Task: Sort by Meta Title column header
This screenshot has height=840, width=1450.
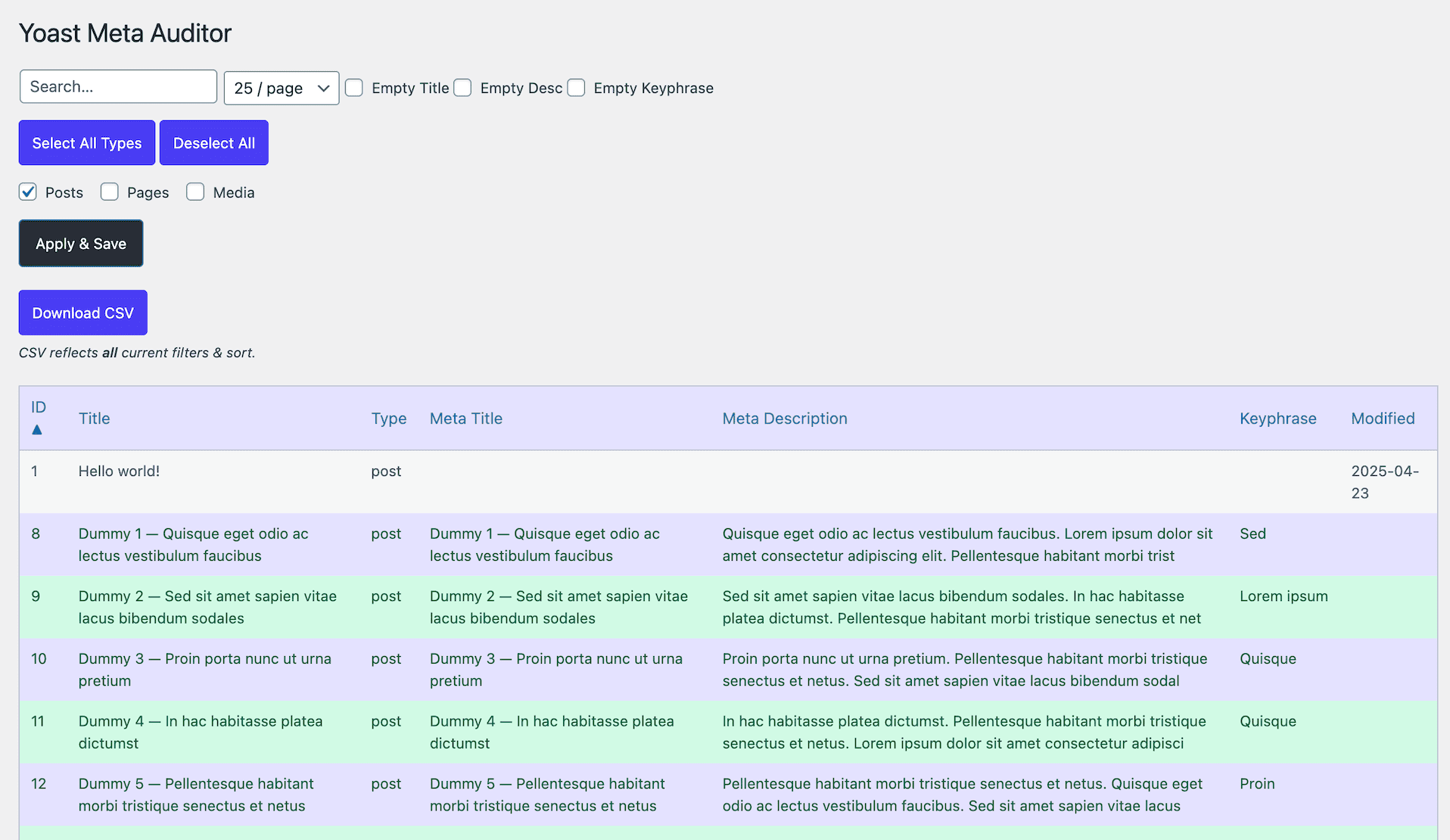Action: point(466,418)
